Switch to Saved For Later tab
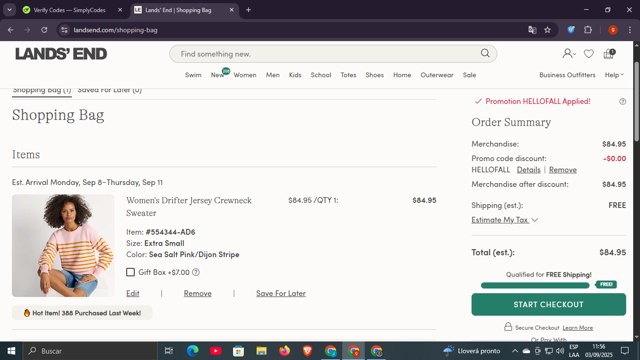The height and width of the screenshot is (360, 640). click(x=109, y=91)
